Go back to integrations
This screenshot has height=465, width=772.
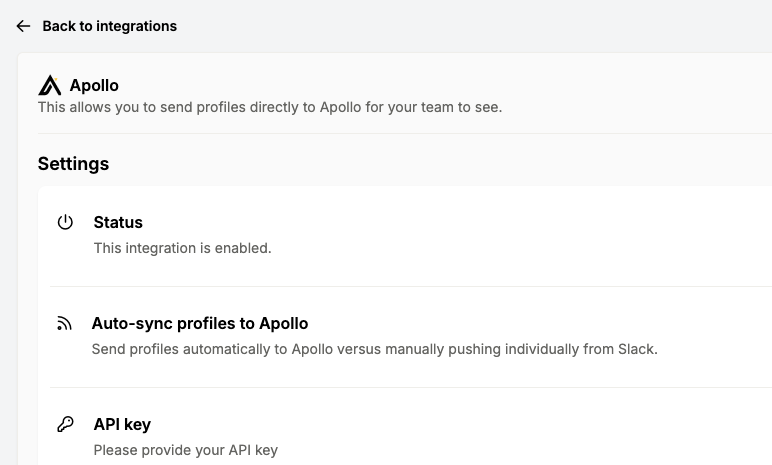point(109,26)
